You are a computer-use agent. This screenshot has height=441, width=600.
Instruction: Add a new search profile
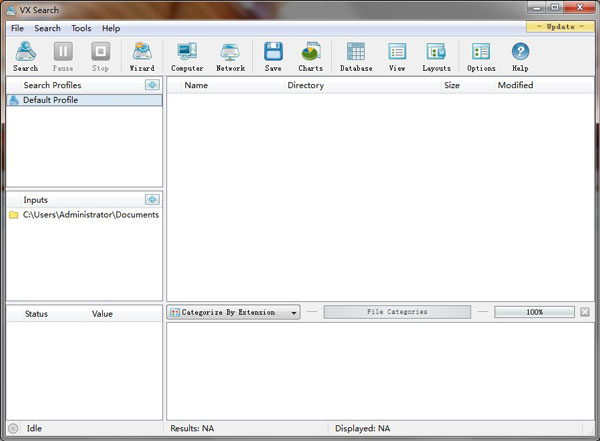[x=152, y=85]
